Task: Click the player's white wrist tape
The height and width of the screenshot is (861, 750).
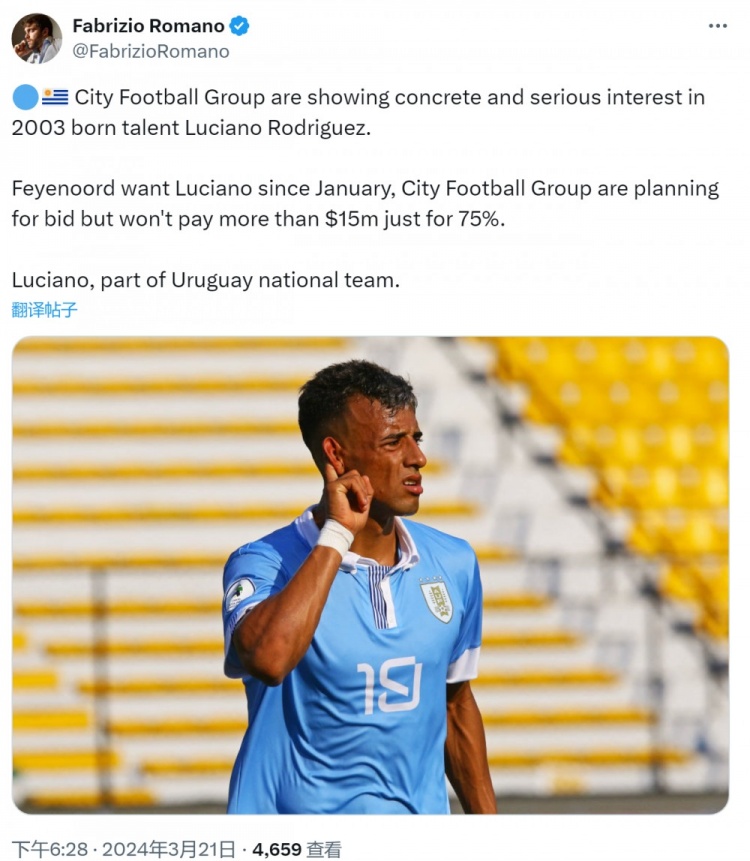Action: (x=335, y=535)
